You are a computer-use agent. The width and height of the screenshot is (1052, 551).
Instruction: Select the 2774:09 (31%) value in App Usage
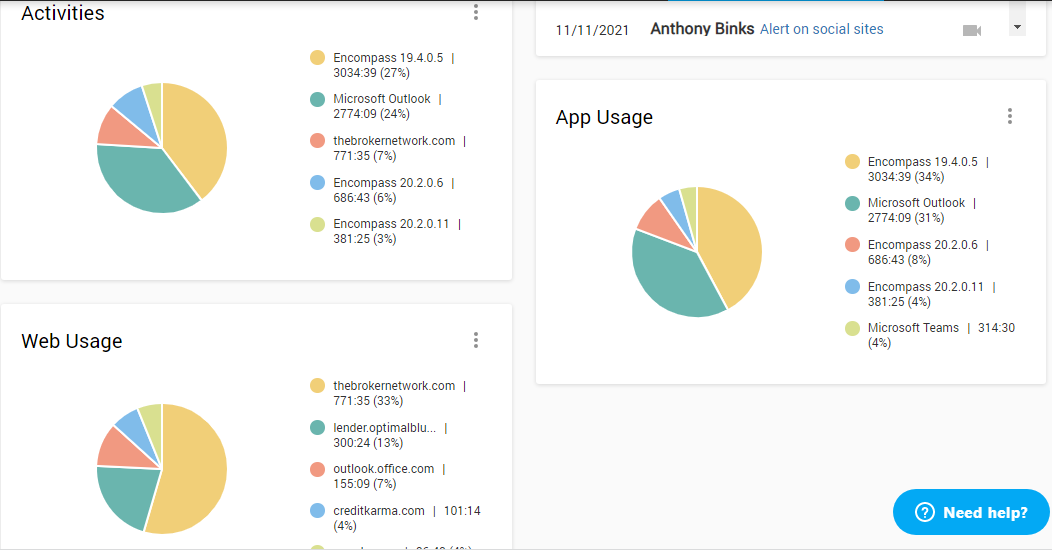coord(906,218)
